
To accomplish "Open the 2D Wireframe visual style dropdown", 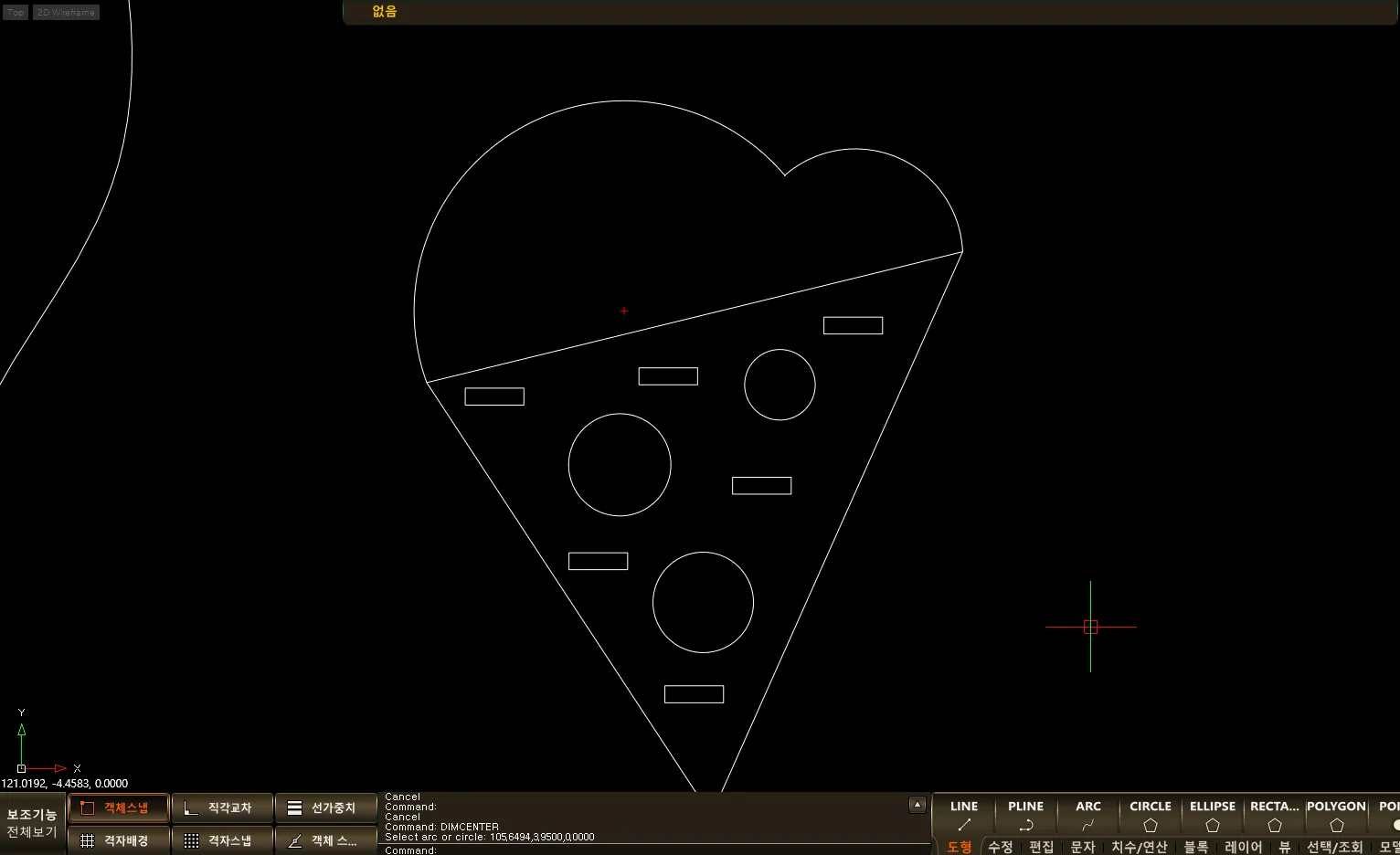I will click(x=66, y=13).
